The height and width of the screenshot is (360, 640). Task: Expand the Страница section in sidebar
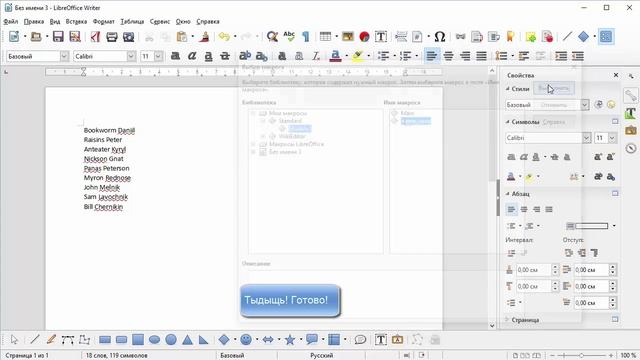coord(508,320)
